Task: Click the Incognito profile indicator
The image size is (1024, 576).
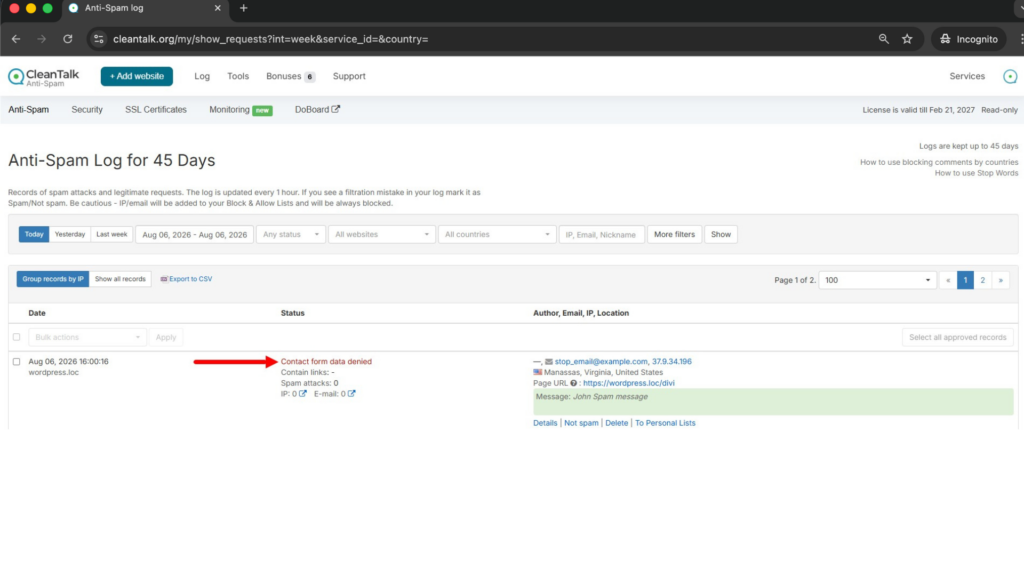Action: coord(969,39)
